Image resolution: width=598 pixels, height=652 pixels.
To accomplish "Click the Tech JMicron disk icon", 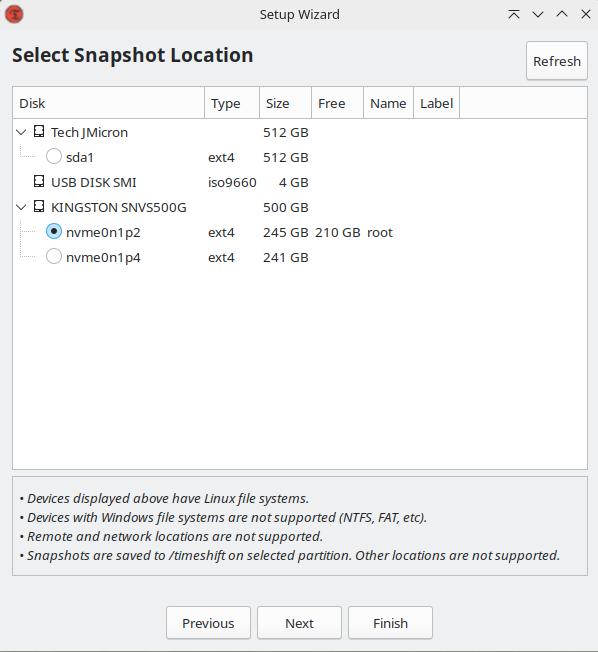I will click(39, 132).
